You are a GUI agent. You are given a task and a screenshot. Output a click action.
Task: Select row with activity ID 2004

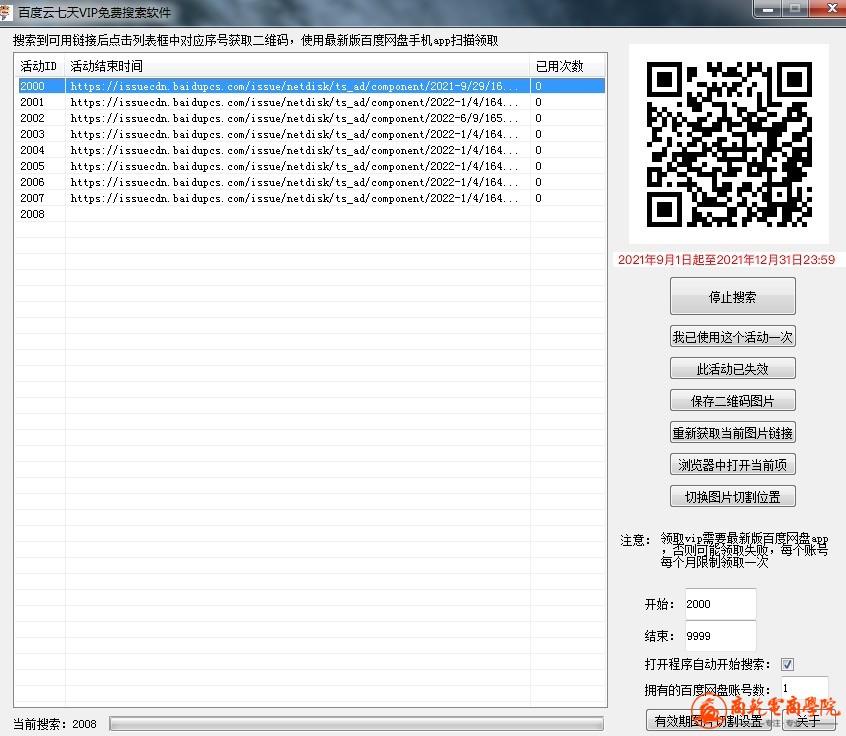[x=310, y=150]
